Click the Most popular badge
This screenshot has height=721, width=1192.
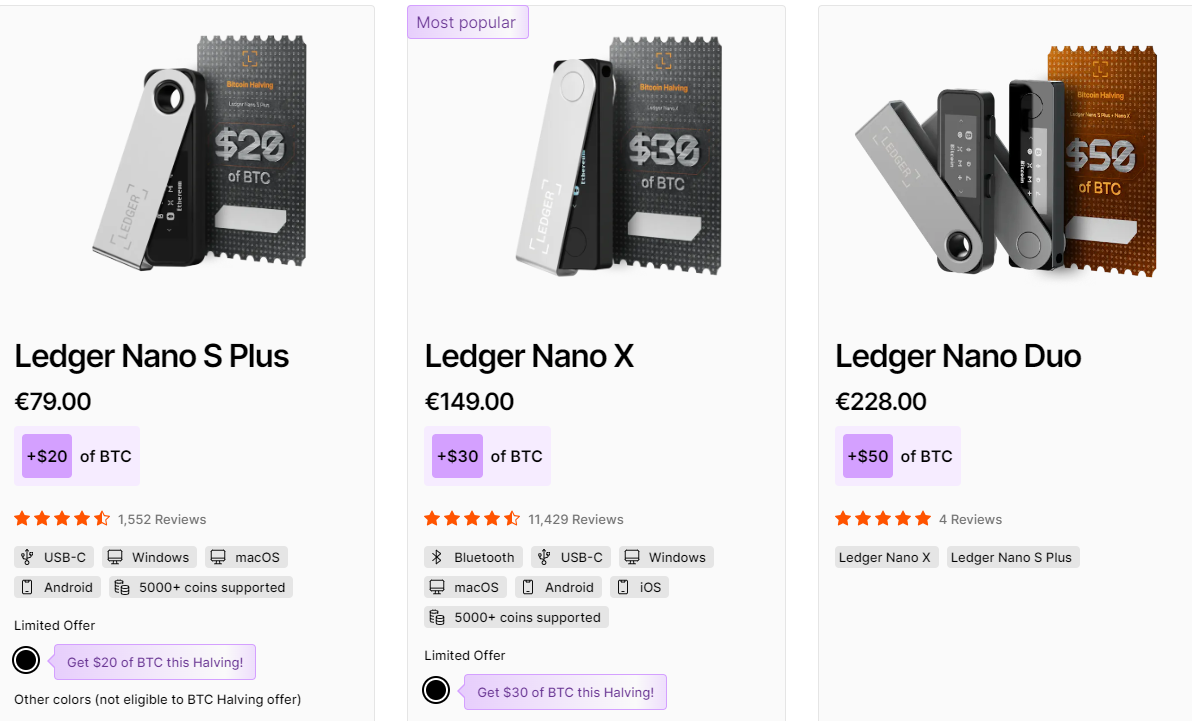tap(467, 21)
